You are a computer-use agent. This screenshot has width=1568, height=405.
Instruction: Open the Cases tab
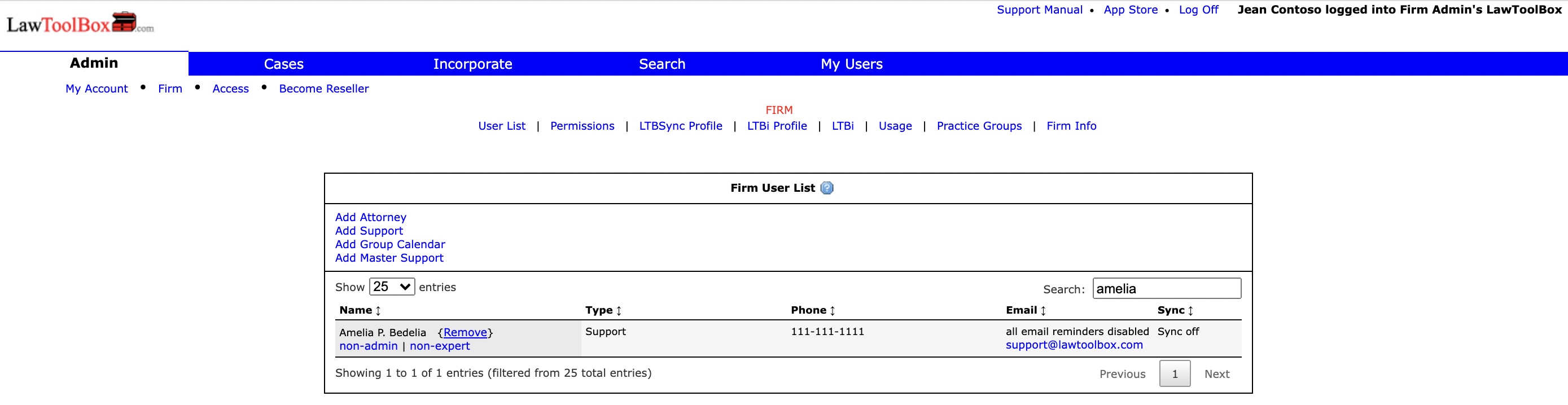(x=284, y=64)
